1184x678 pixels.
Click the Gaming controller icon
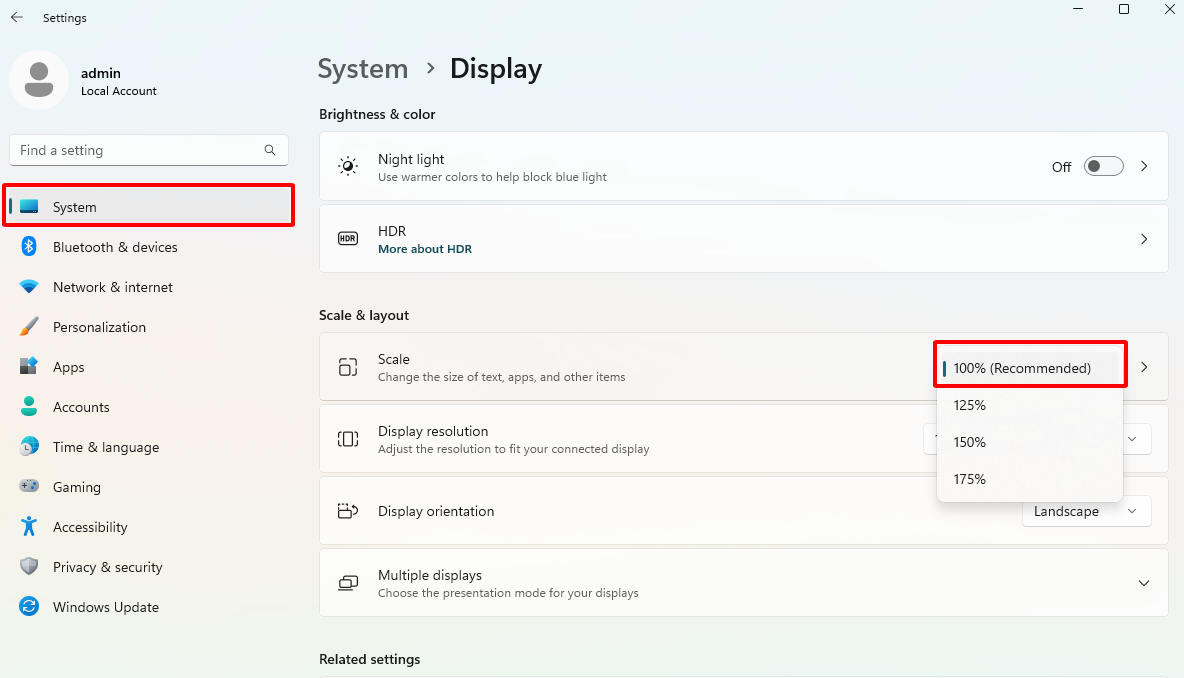tap(29, 486)
